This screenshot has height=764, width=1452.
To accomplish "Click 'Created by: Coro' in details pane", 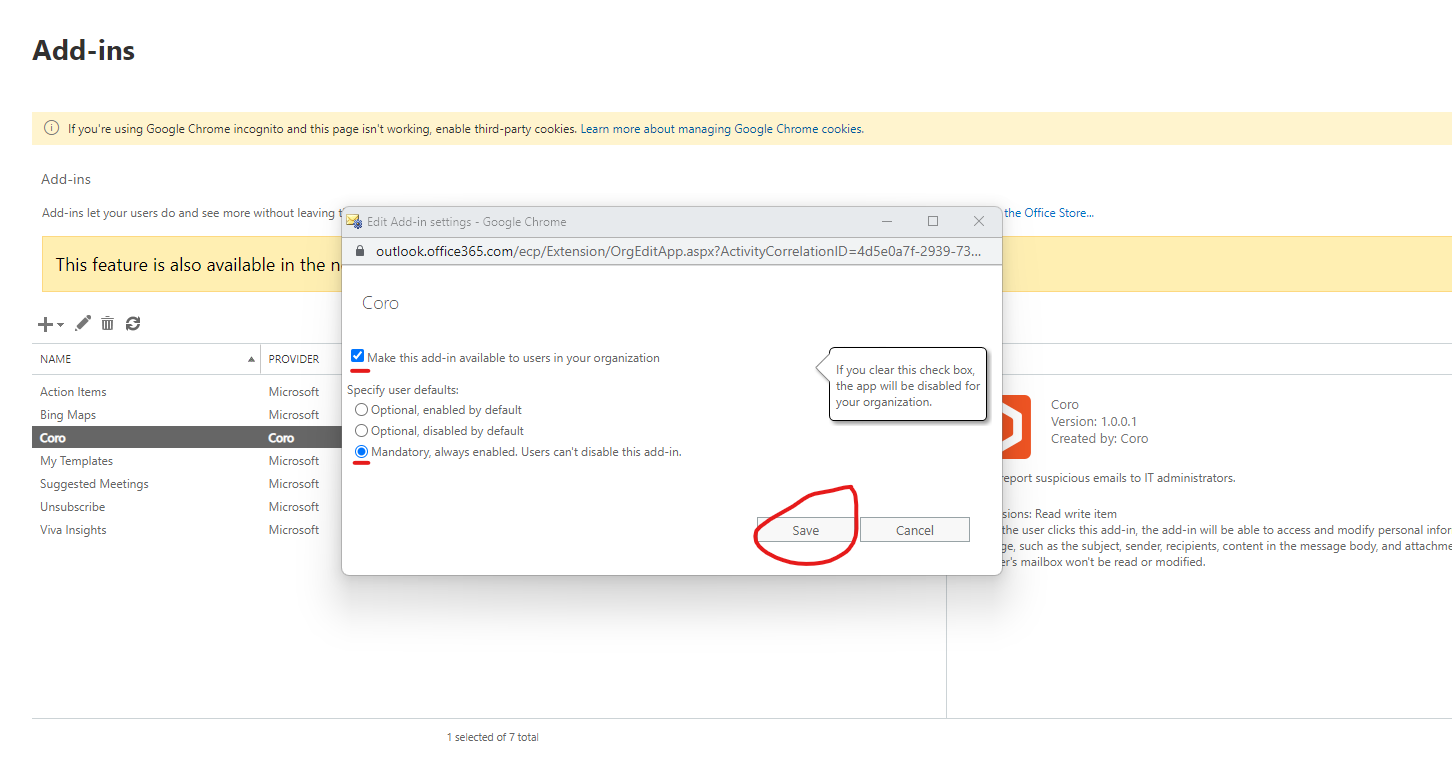I will pos(1100,439).
